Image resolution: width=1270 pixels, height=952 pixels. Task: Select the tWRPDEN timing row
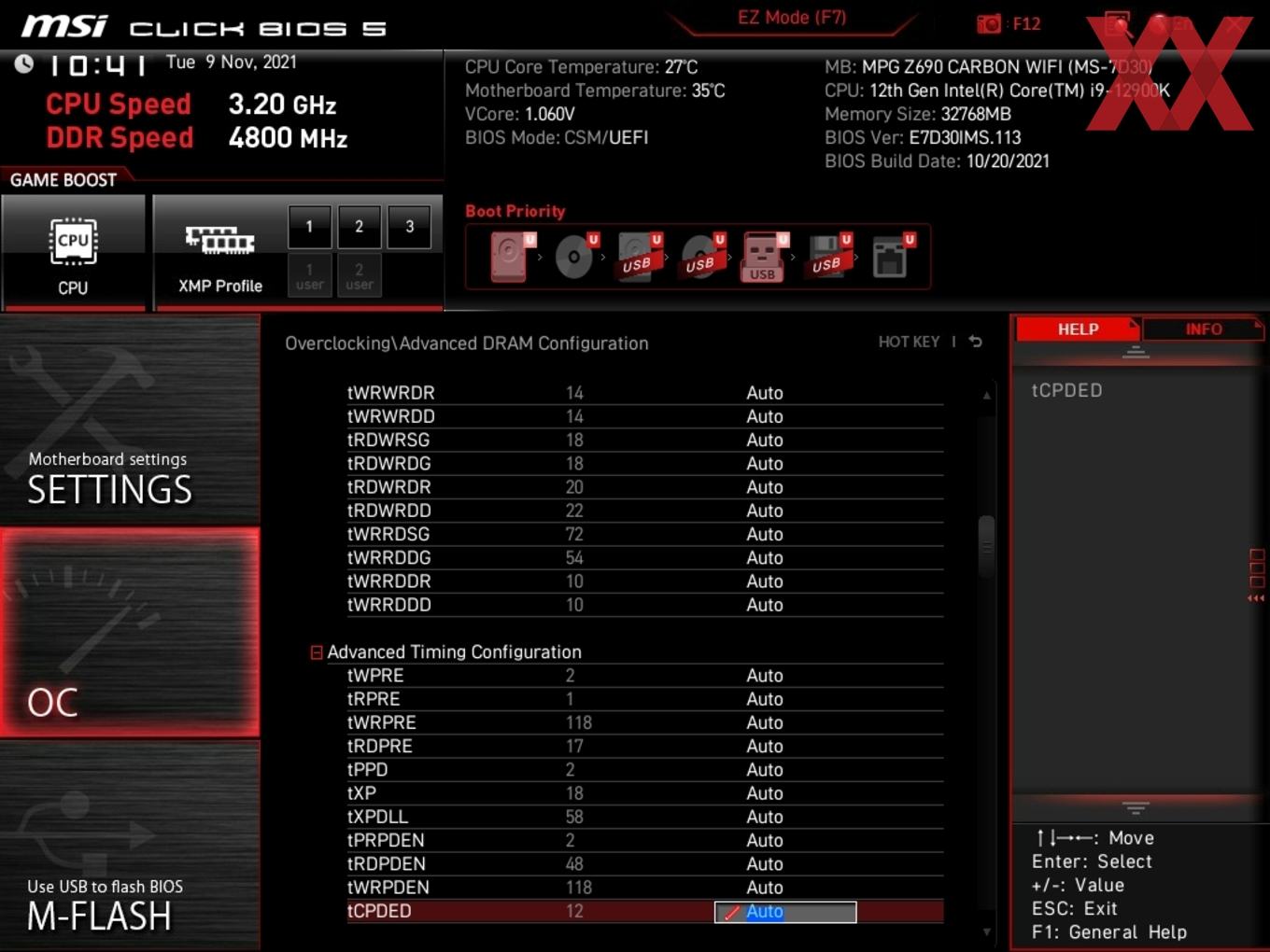[644, 888]
